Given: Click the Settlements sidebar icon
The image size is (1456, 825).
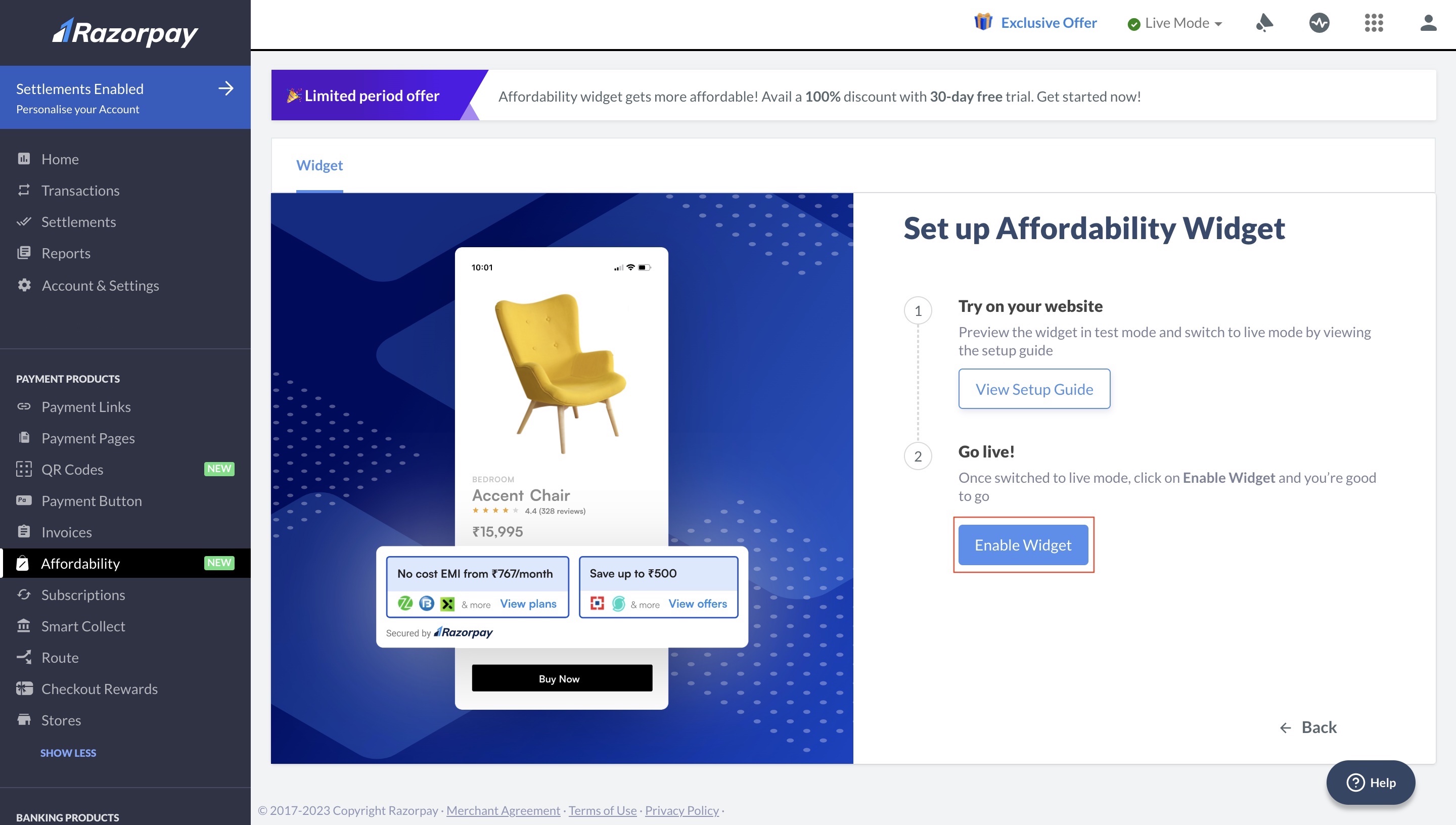Looking at the screenshot, I should point(24,221).
